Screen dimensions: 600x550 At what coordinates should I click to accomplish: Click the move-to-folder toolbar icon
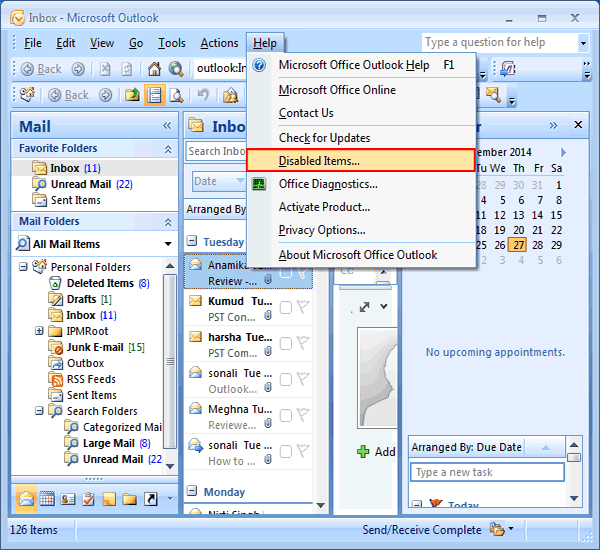(x=132, y=95)
